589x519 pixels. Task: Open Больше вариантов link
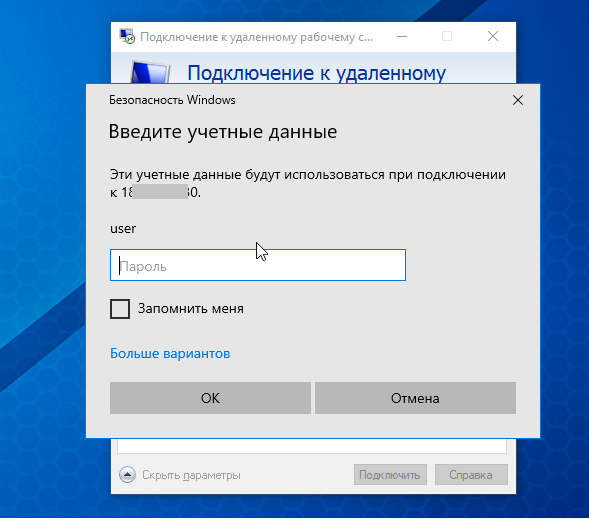pyautogui.click(x=170, y=353)
